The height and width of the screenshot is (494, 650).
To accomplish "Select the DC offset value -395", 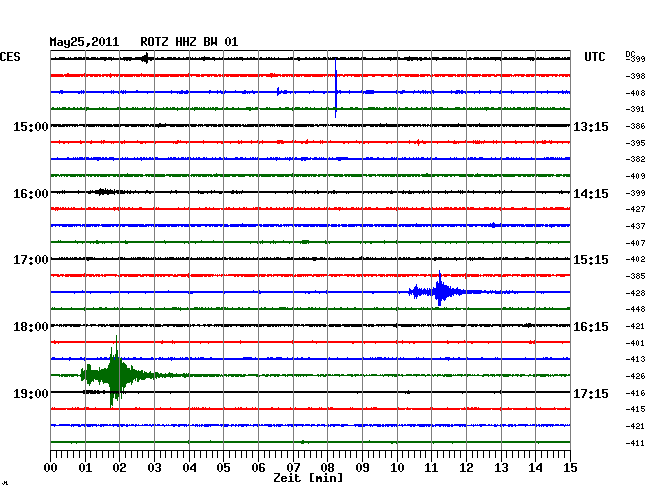I will coord(635,143).
